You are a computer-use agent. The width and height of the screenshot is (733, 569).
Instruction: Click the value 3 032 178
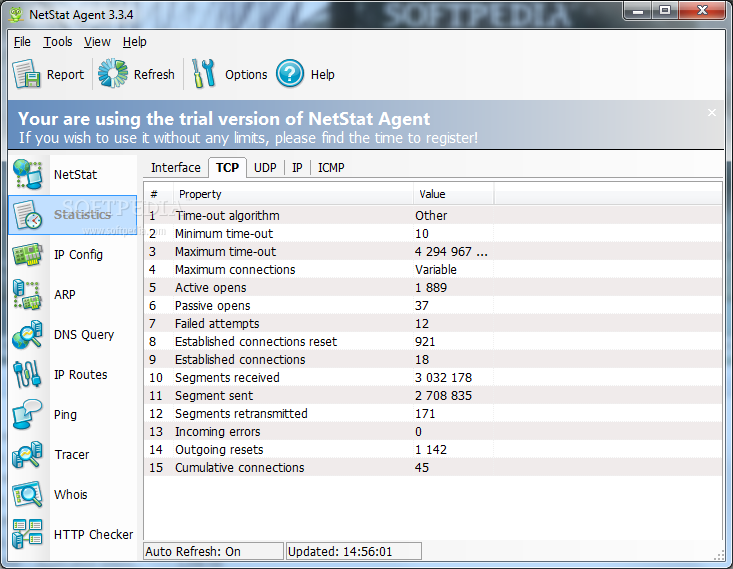click(443, 377)
